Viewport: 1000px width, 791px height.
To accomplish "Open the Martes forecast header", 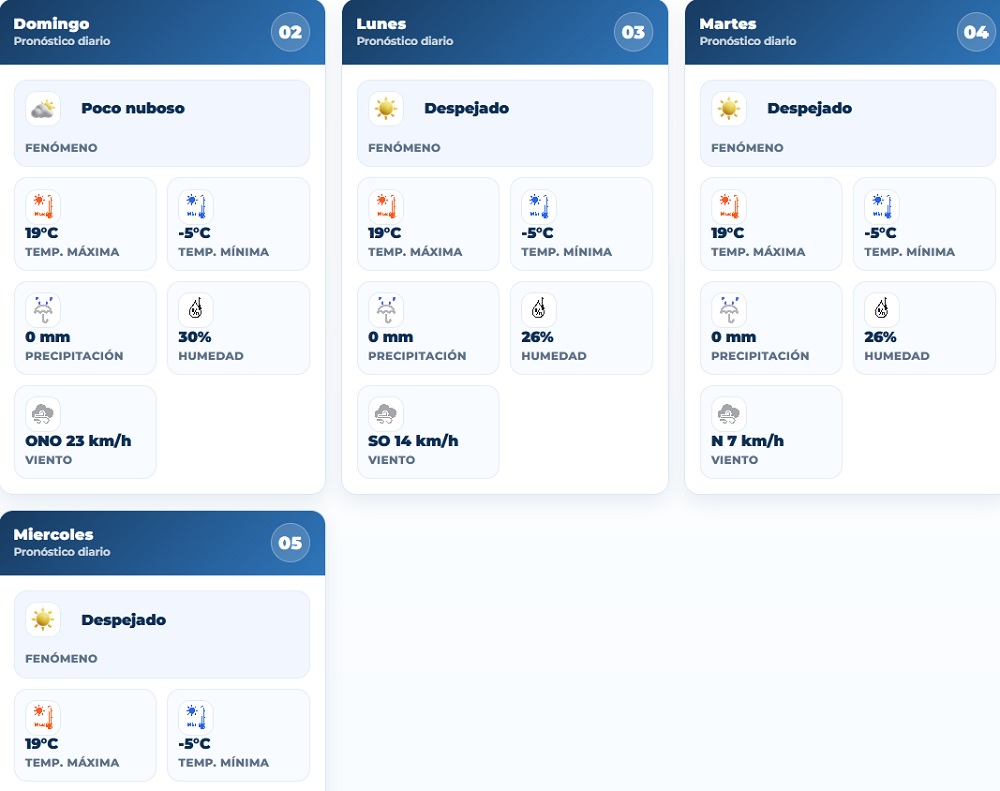I will tap(842, 32).
